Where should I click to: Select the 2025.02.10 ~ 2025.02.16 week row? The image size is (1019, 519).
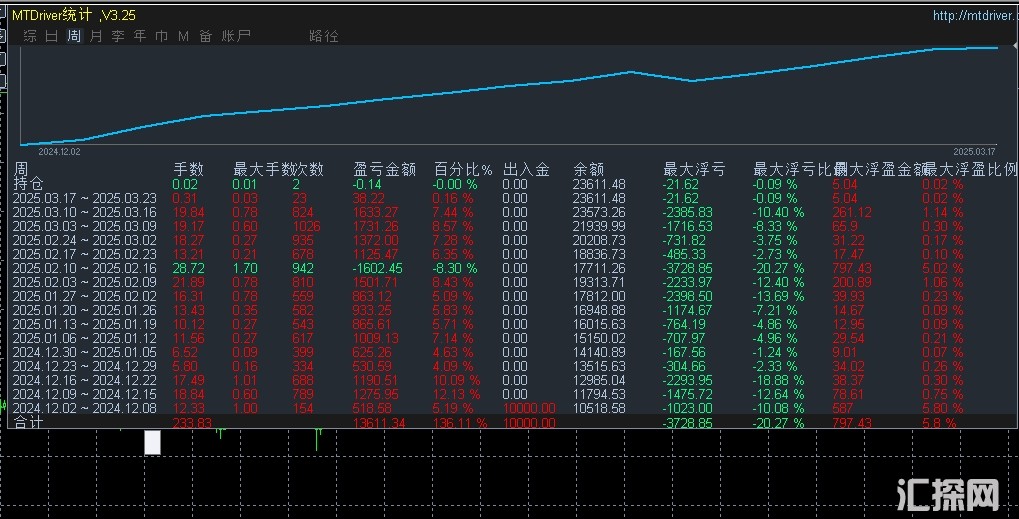(84, 268)
